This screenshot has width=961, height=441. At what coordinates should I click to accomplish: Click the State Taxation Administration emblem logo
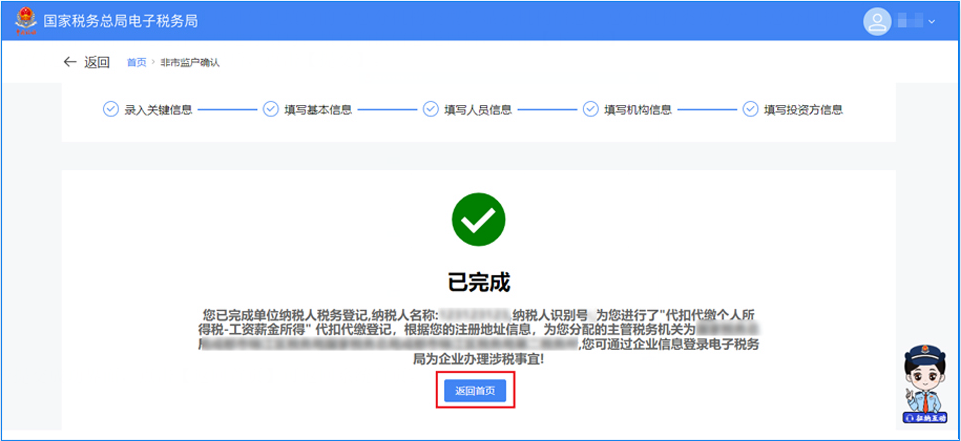25,19
